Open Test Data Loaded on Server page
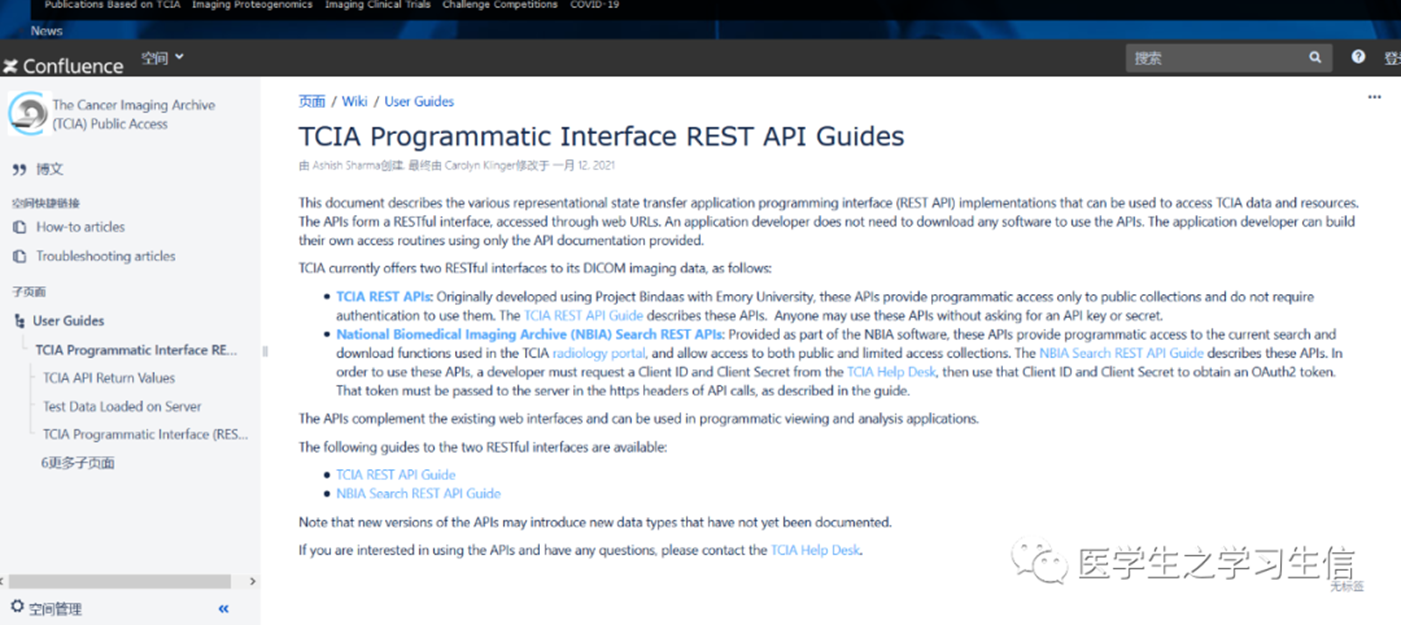This screenshot has height=625, width=1401. tap(122, 406)
